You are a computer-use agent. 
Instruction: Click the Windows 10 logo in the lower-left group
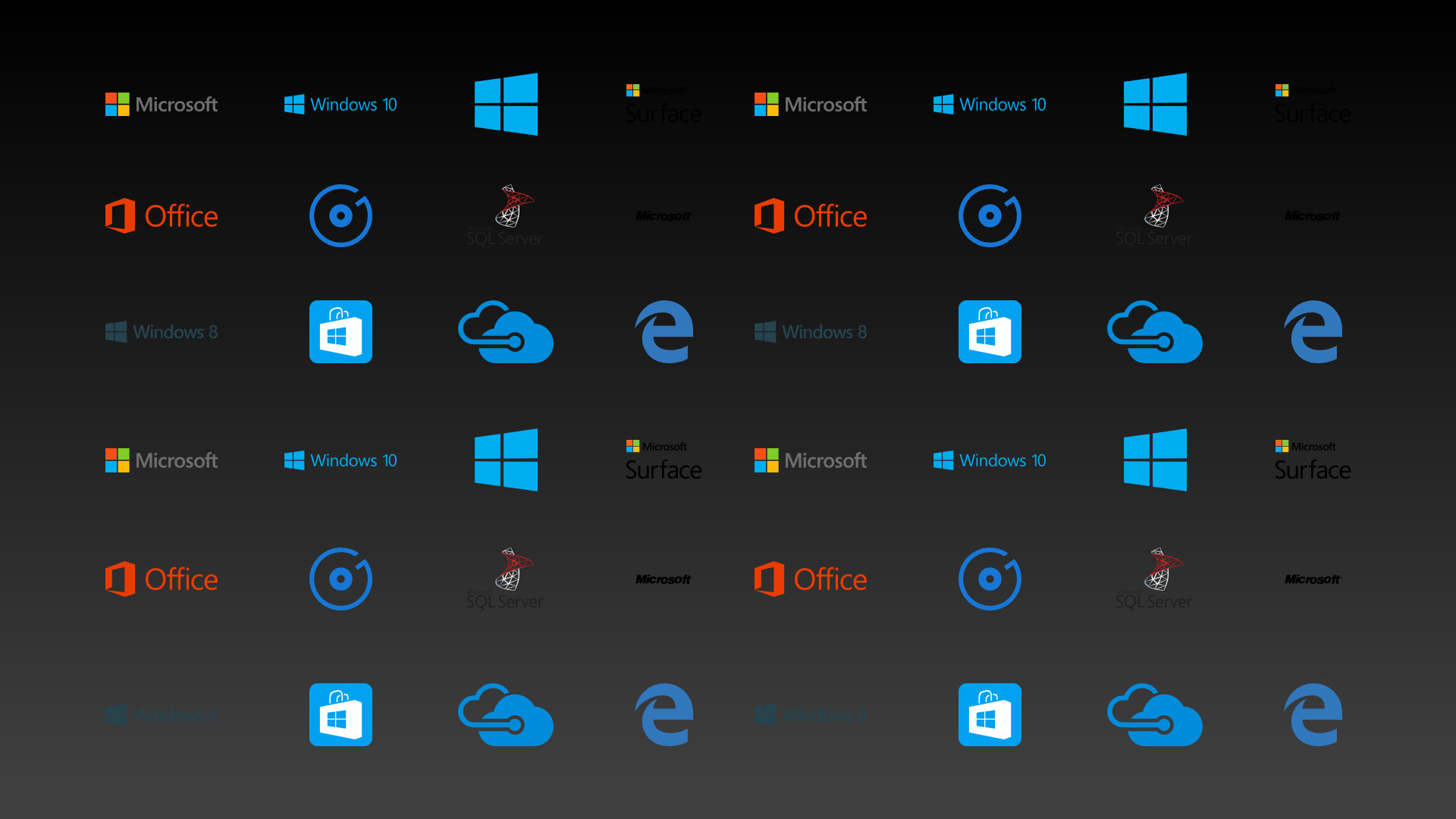(340, 460)
